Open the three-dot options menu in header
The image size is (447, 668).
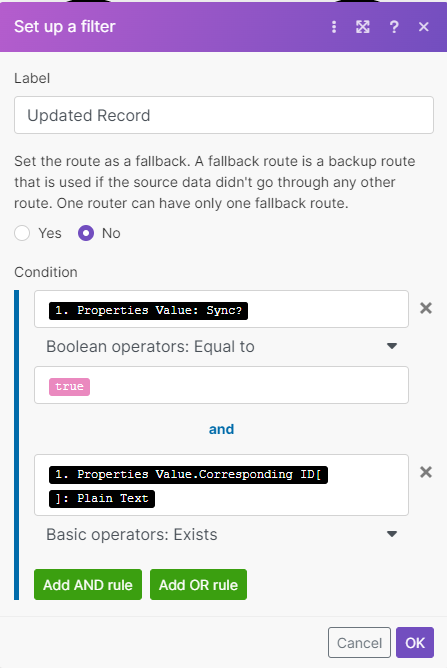tap(334, 27)
